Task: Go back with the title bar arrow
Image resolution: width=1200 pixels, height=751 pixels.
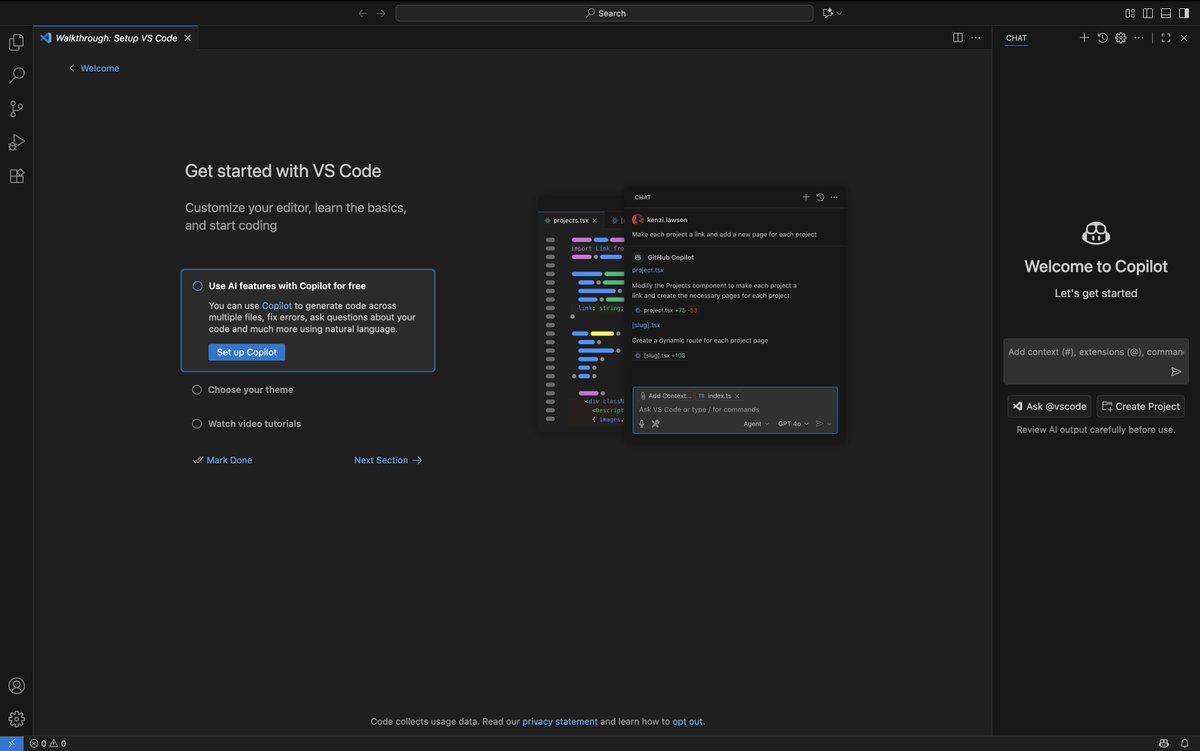Action: coord(363,13)
